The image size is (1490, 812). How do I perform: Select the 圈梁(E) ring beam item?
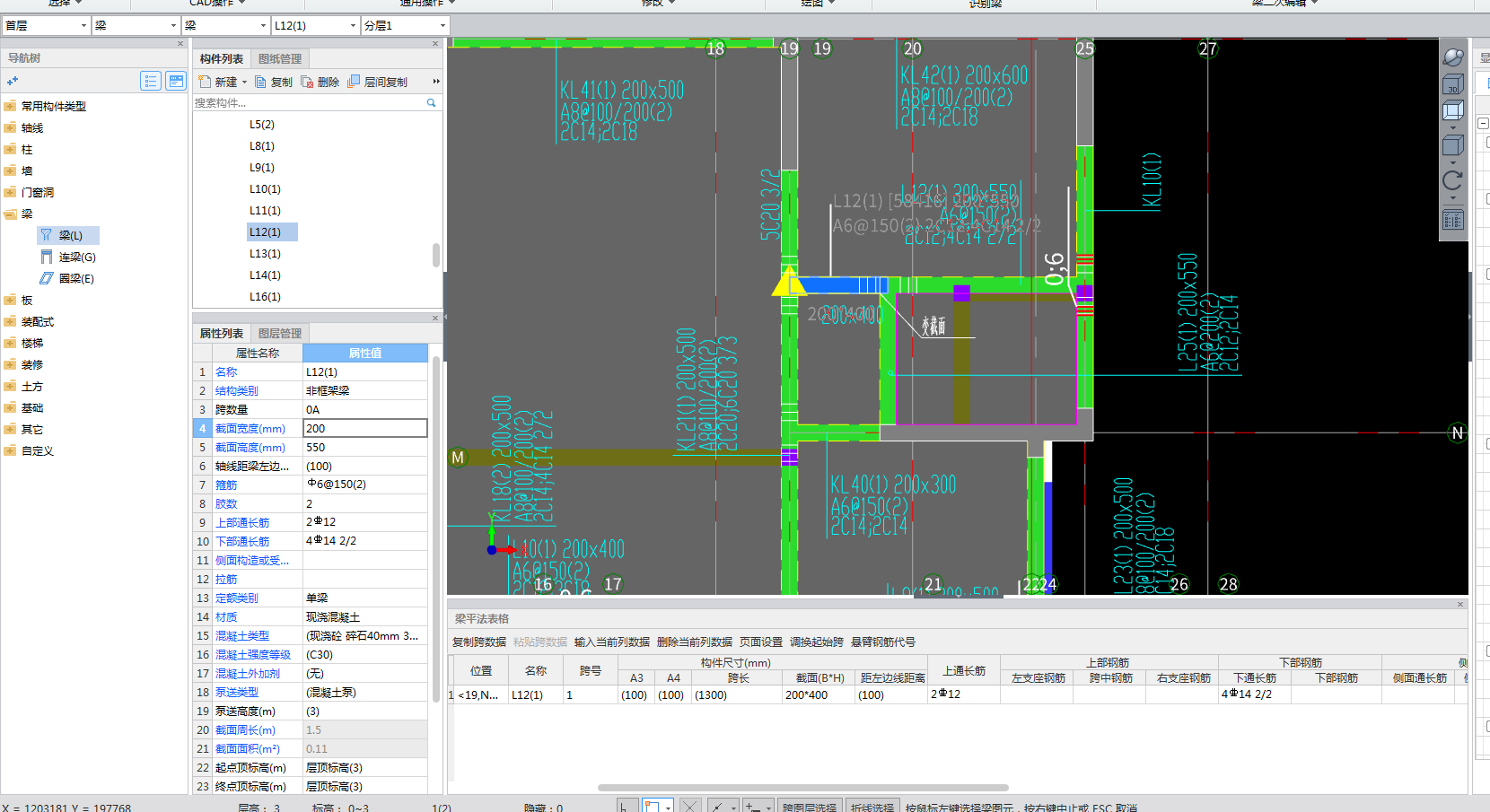point(67,278)
